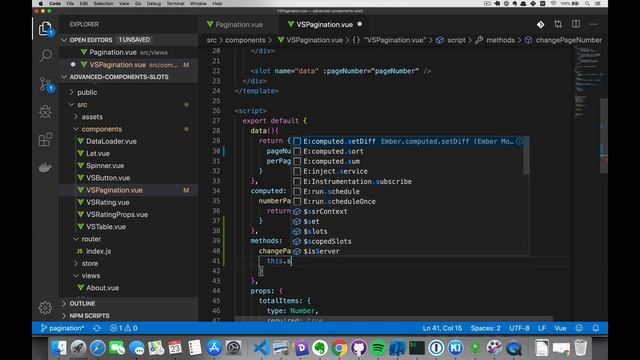This screenshot has height=360, width=640.
Task: Open index.js in the router folder
Action: [x=98, y=251]
